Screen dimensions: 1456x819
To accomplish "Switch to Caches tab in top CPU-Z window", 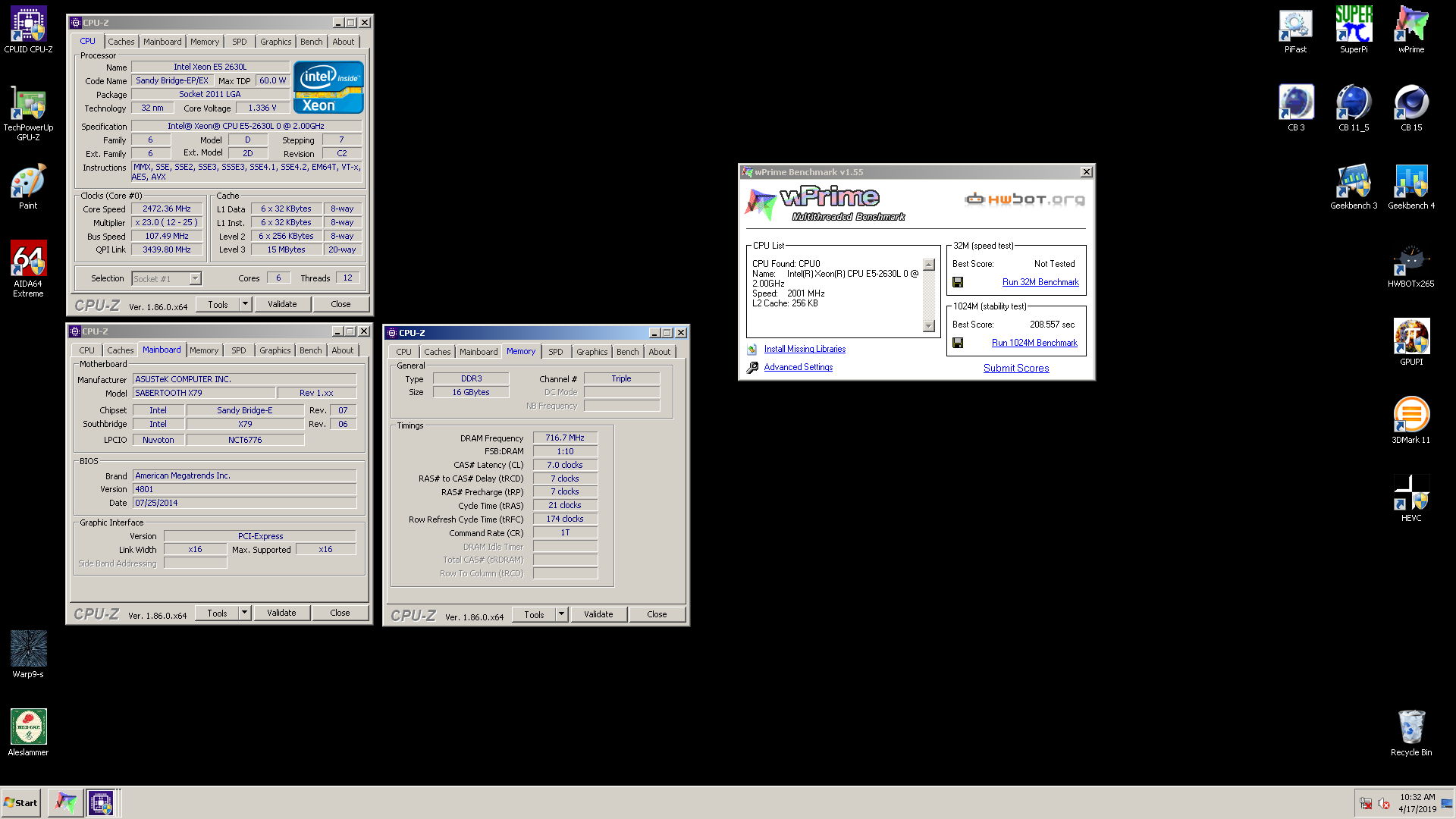I will [x=121, y=42].
